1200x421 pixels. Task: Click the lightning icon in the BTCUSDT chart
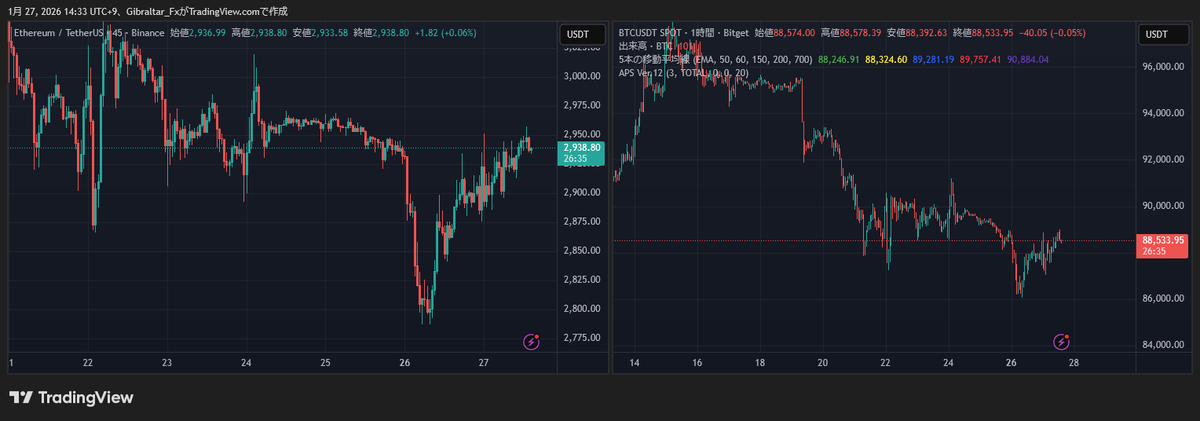tap(1062, 342)
